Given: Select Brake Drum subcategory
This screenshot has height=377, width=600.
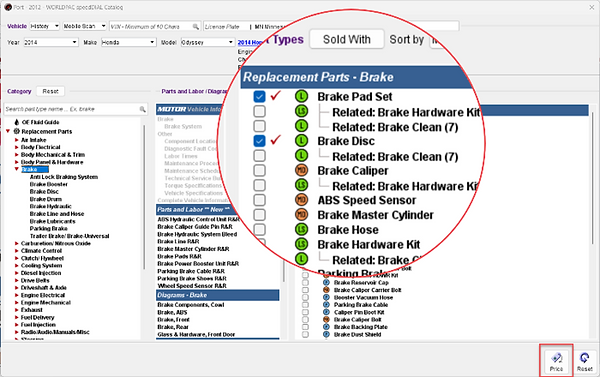Looking at the screenshot, I should tap(46, 199).
